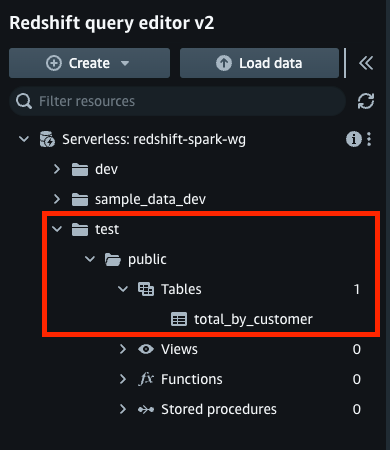Viewport: 390px width, 450px height.
Task: Click the total_by_customer table icon
Action: [179, 319]
